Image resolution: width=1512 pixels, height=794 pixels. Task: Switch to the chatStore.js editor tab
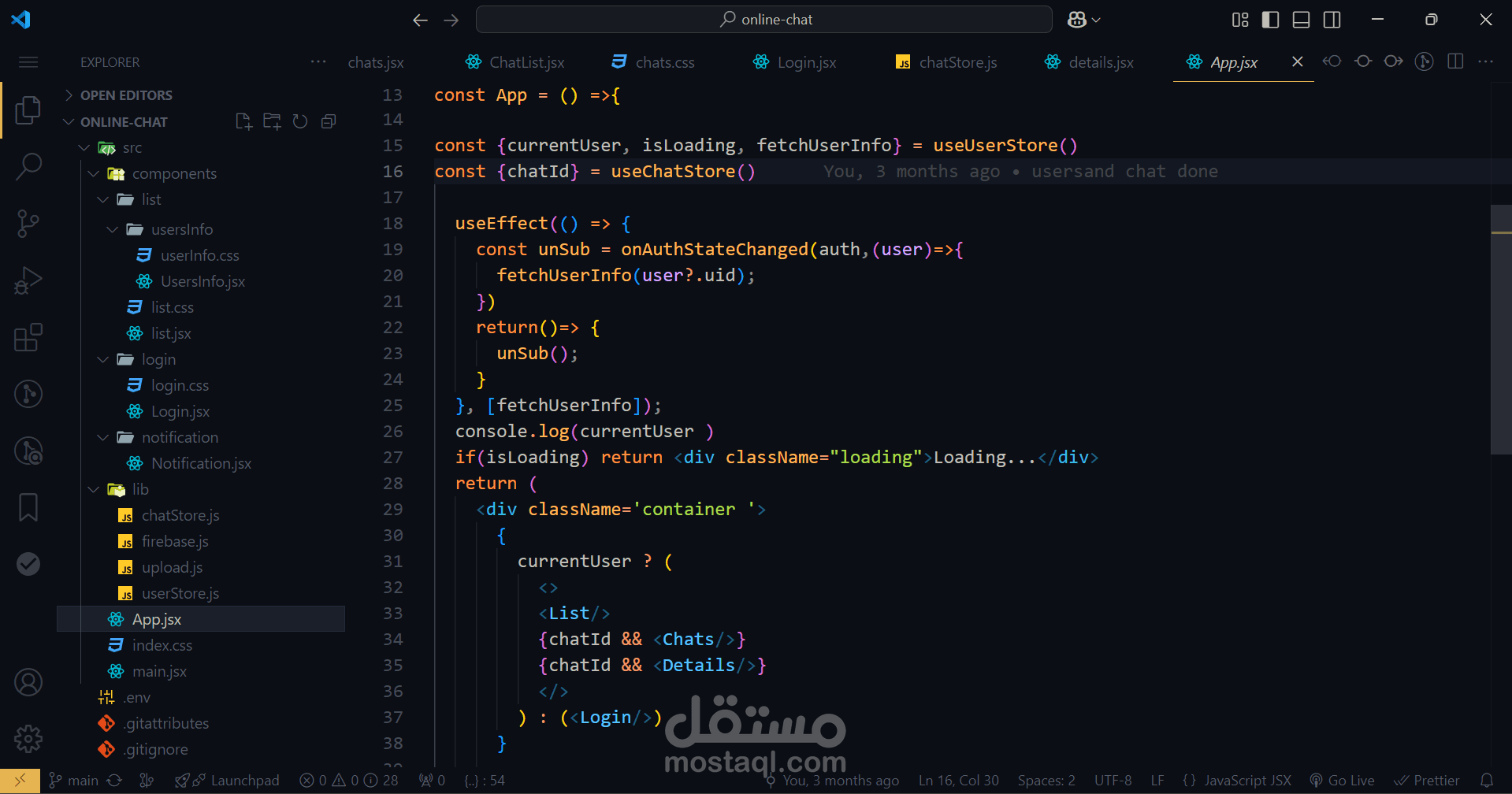point(946,63)
